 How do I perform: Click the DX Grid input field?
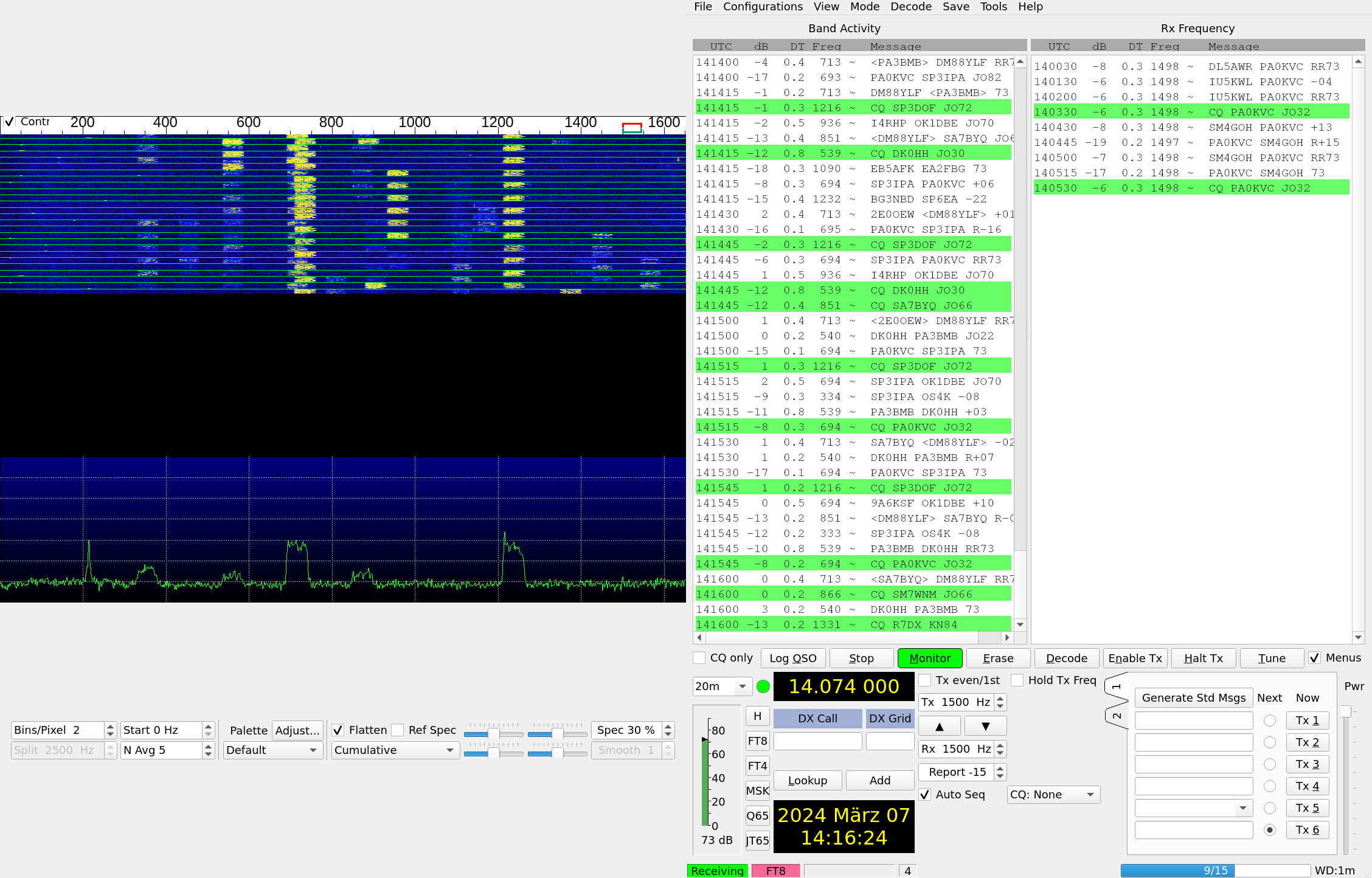coord(890,741)
